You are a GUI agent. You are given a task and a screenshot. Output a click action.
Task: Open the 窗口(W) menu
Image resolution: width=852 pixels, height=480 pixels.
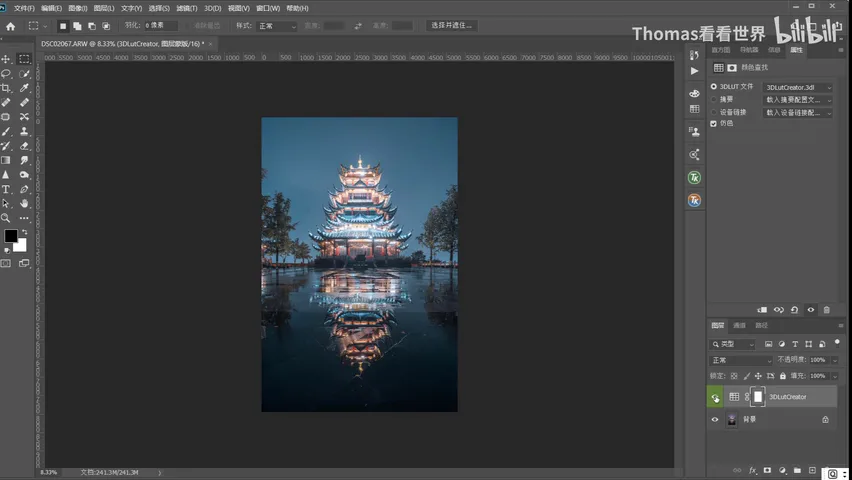(x=268, y=8)
